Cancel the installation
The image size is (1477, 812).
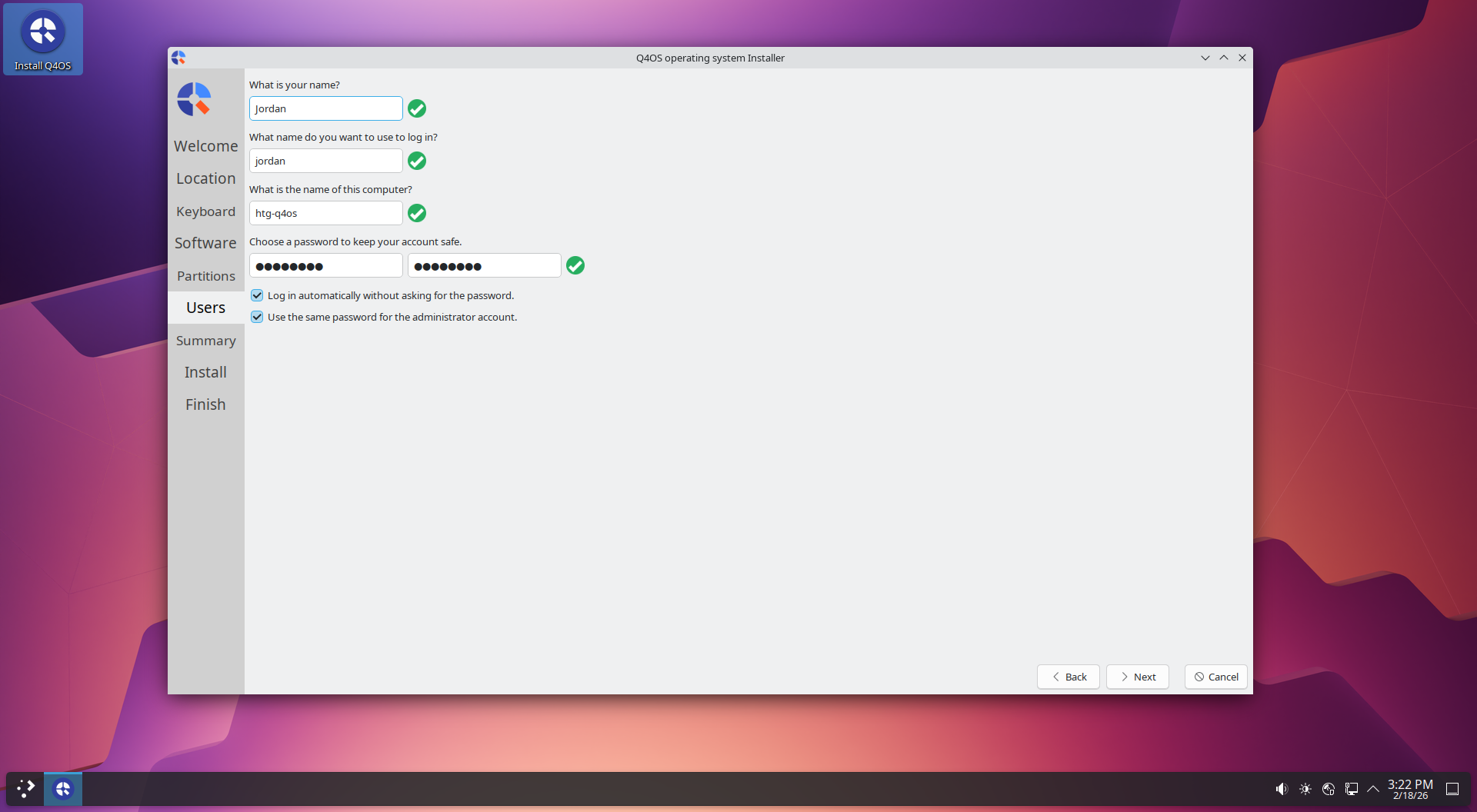(1216, 677)
